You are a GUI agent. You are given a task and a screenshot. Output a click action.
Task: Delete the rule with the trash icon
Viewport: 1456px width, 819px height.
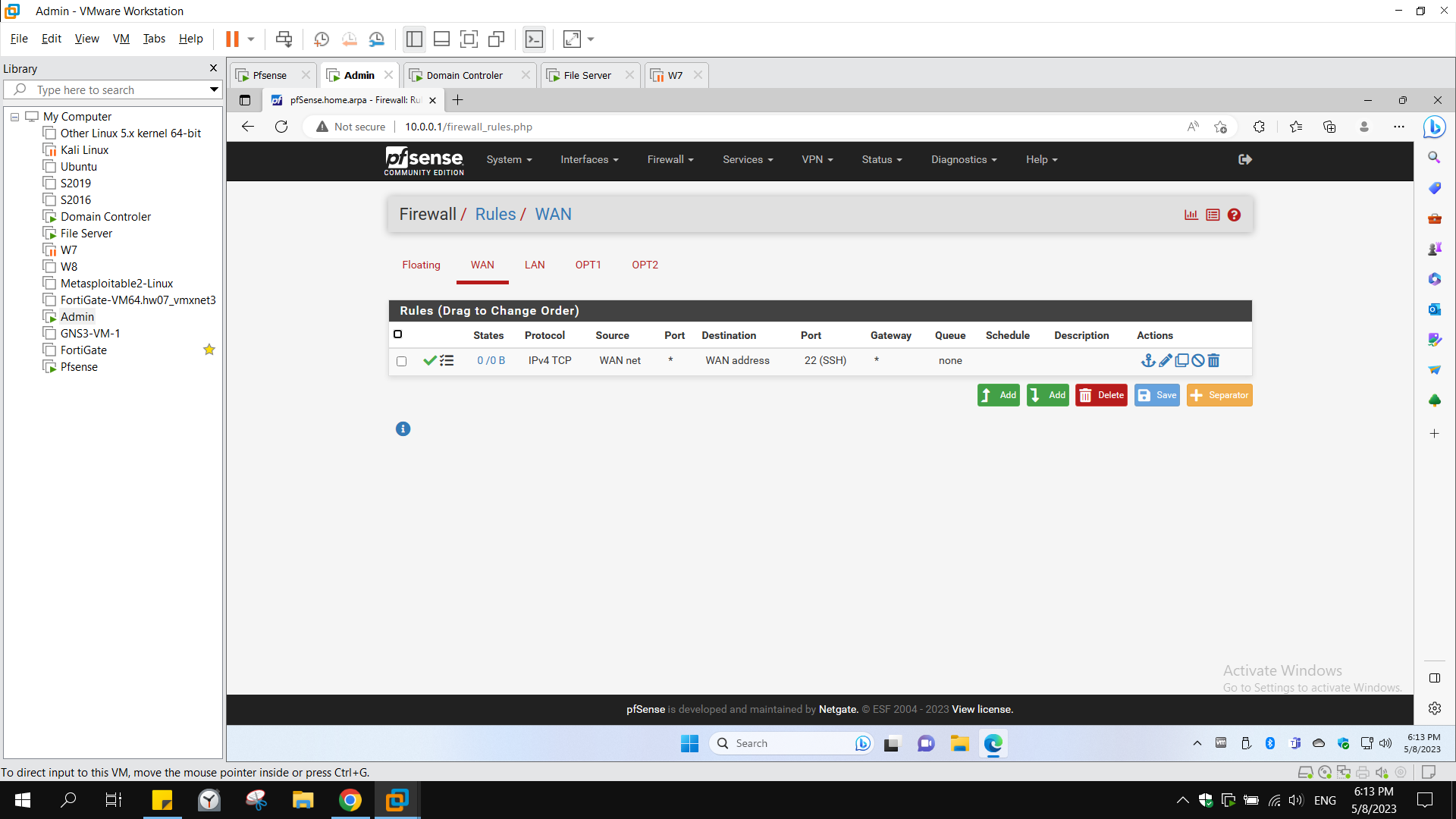pos(1213,361)
